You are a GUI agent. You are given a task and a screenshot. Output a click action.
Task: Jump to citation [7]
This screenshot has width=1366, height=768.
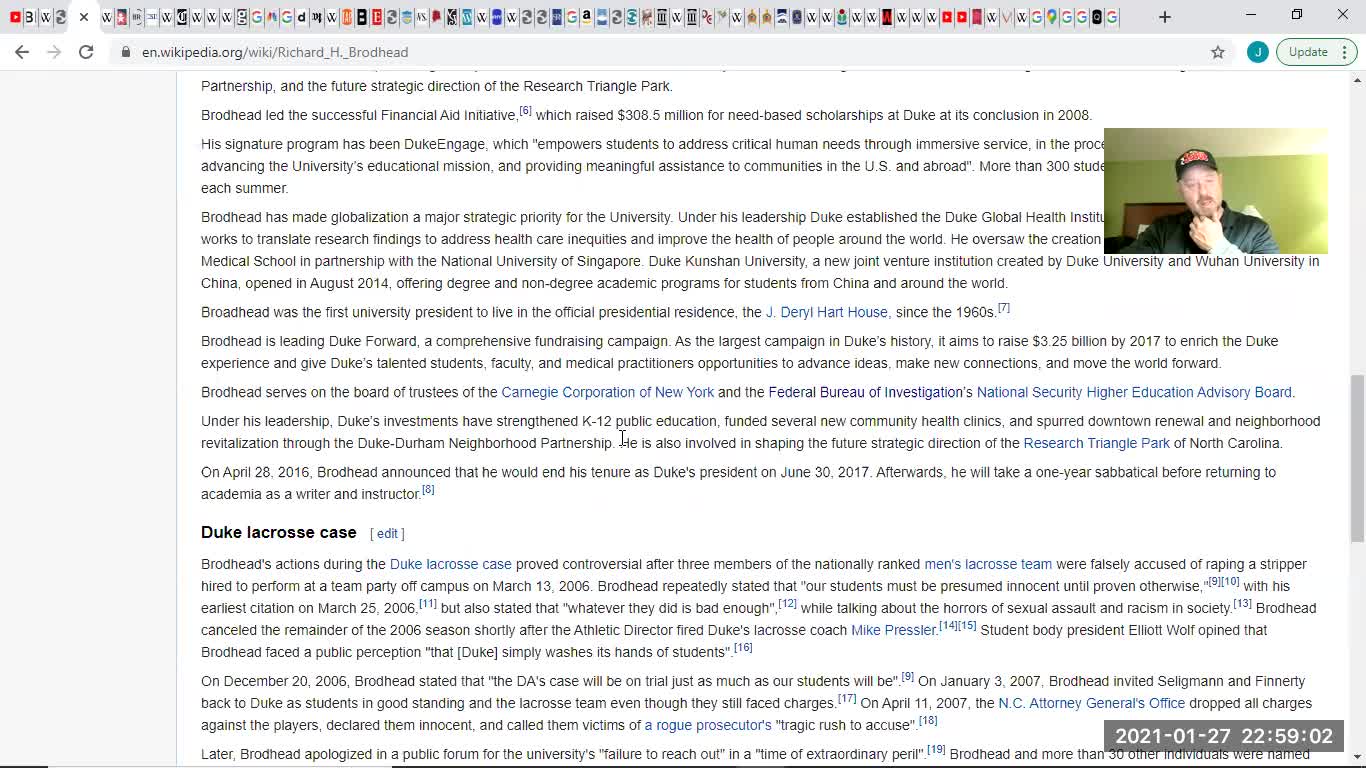coord(1003,308)
